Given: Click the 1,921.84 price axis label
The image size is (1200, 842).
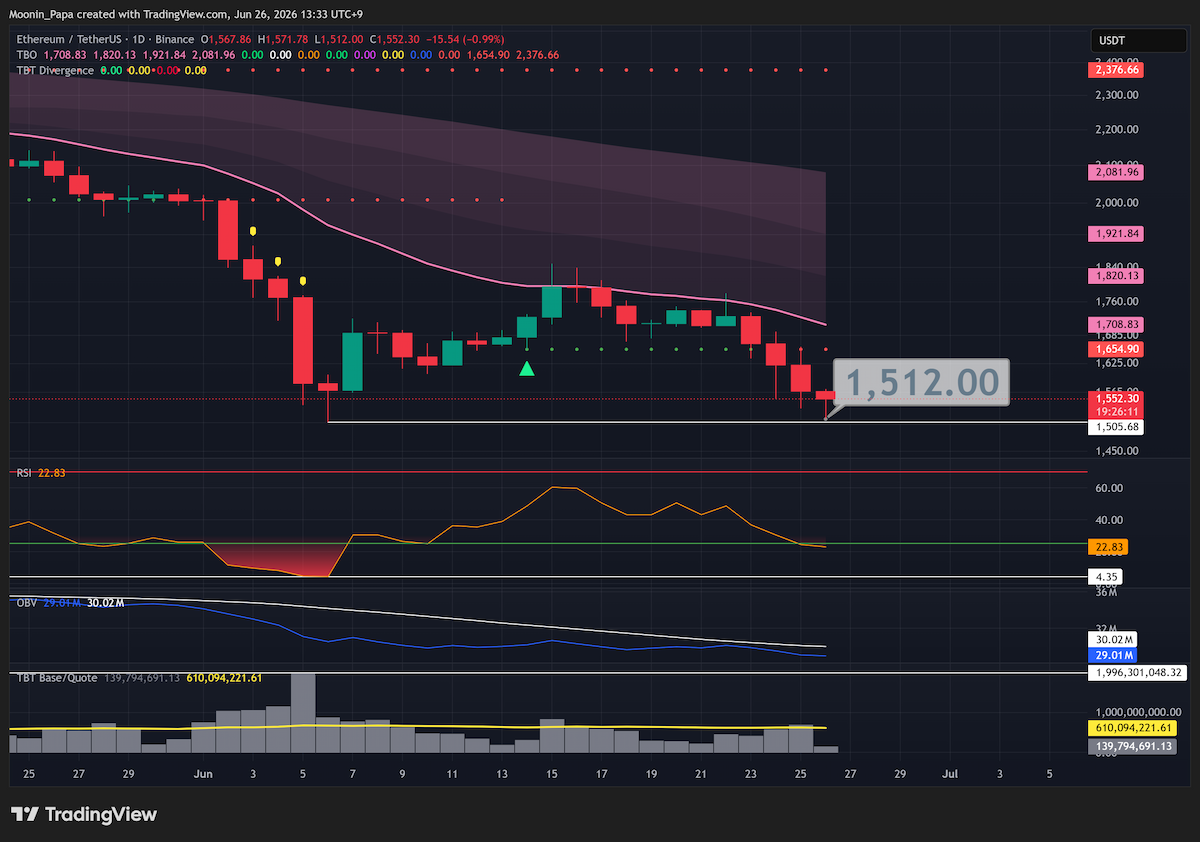Looking at the screenshot, I should pyautogui.click(x=1118, y=232).
